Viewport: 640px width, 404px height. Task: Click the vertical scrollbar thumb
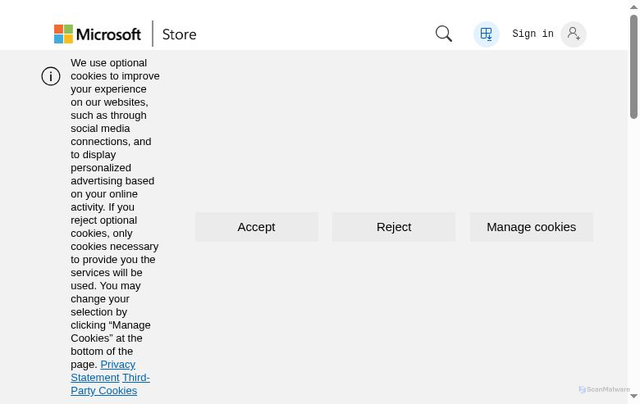[633, 67]
